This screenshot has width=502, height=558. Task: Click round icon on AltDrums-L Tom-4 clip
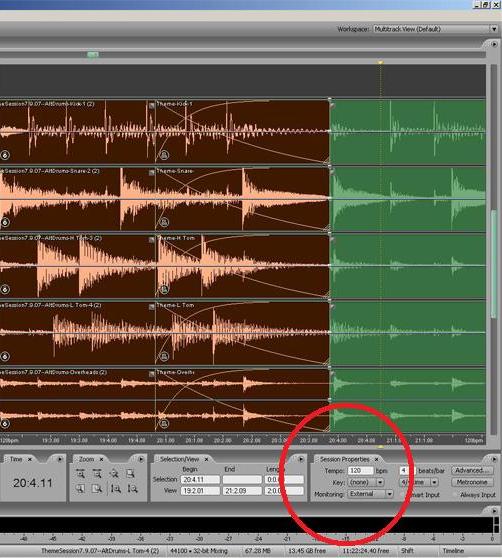(5, 356)
